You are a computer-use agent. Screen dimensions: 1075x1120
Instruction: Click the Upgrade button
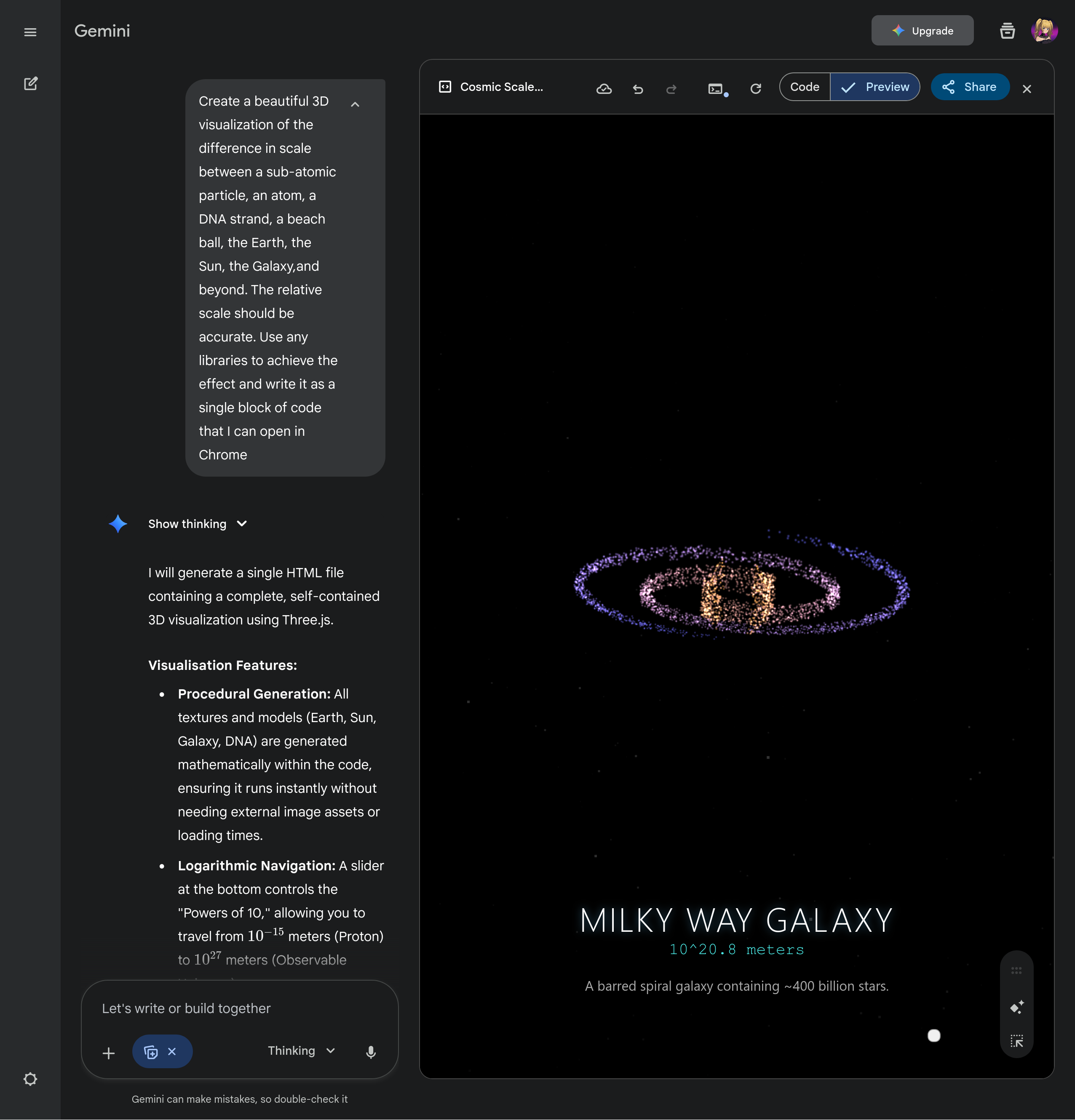click(x=923, y=31)
